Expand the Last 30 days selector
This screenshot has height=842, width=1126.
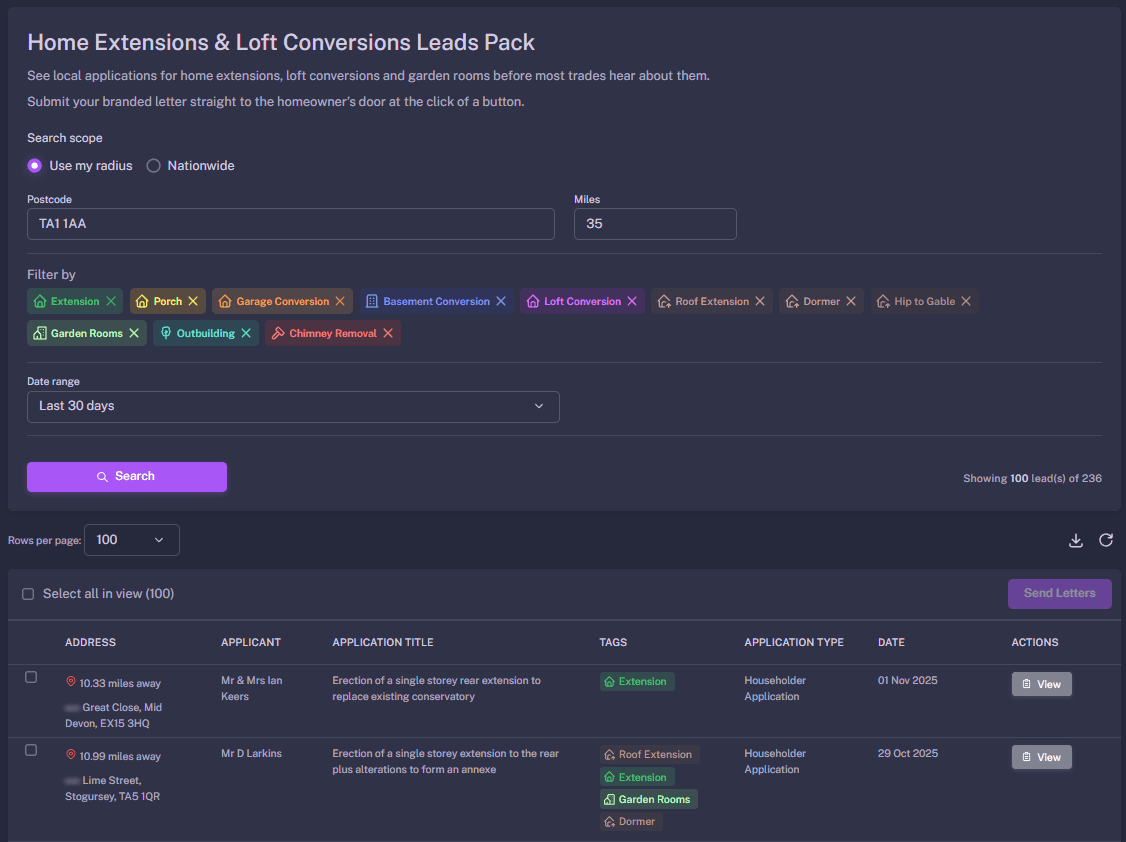point(293,407)
